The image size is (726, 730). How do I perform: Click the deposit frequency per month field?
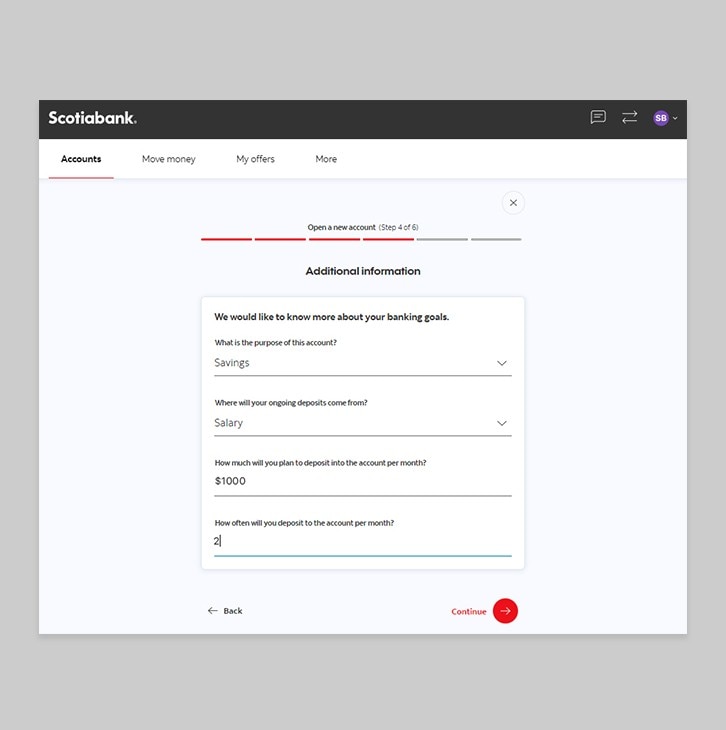click(x=363, y=541)
